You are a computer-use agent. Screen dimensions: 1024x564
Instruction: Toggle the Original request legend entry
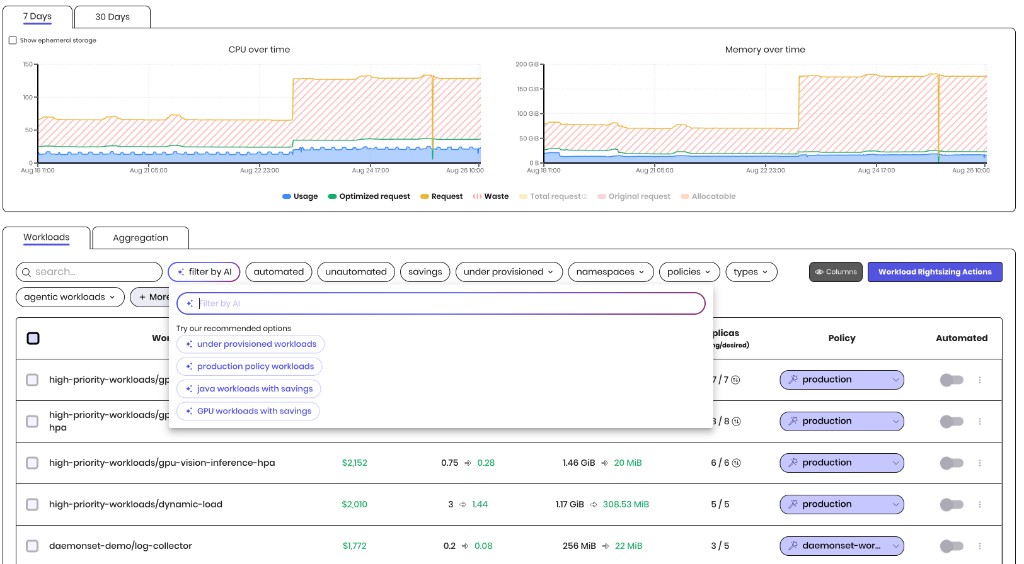coord(633,196)
